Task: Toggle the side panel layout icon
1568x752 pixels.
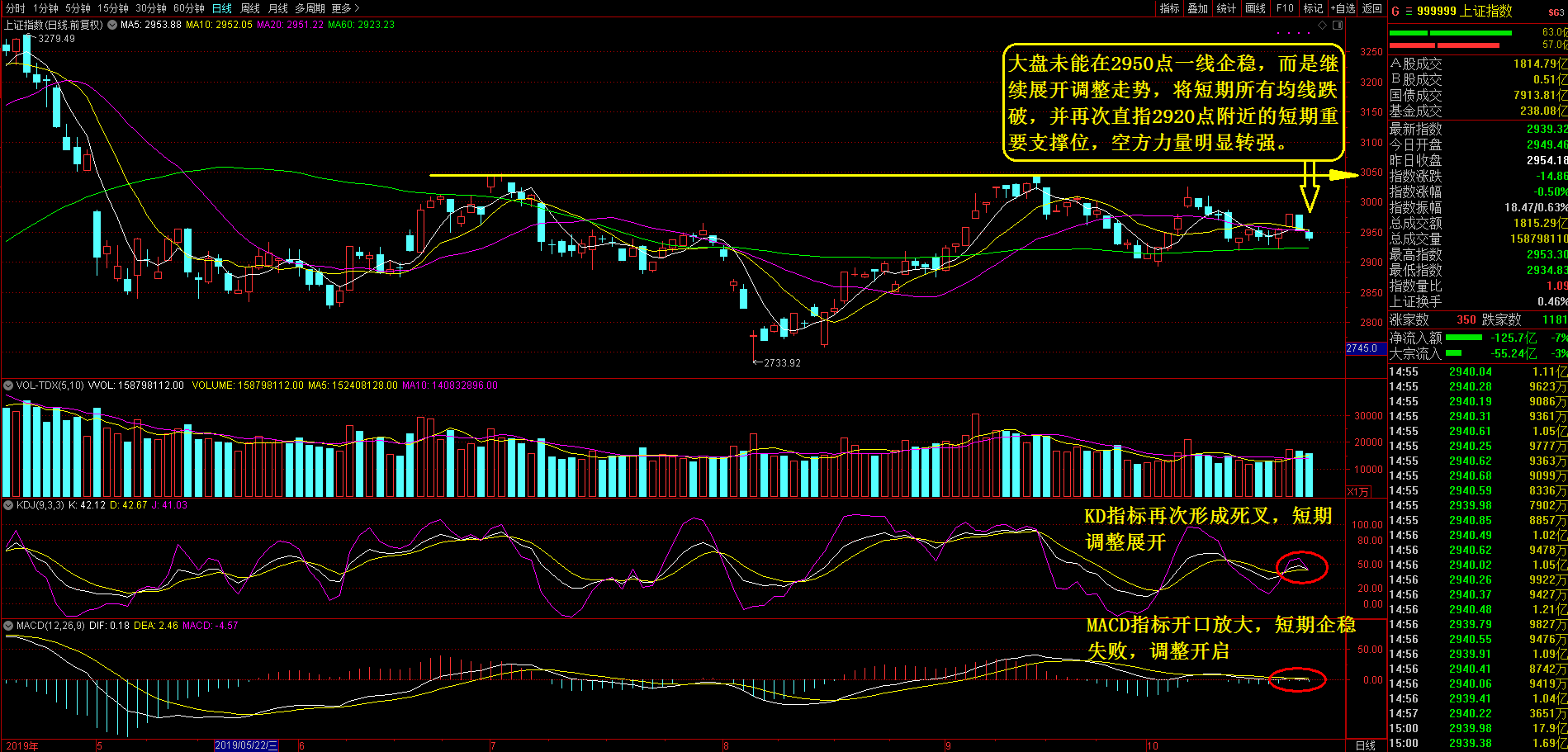Action: tap(1338, 25)
